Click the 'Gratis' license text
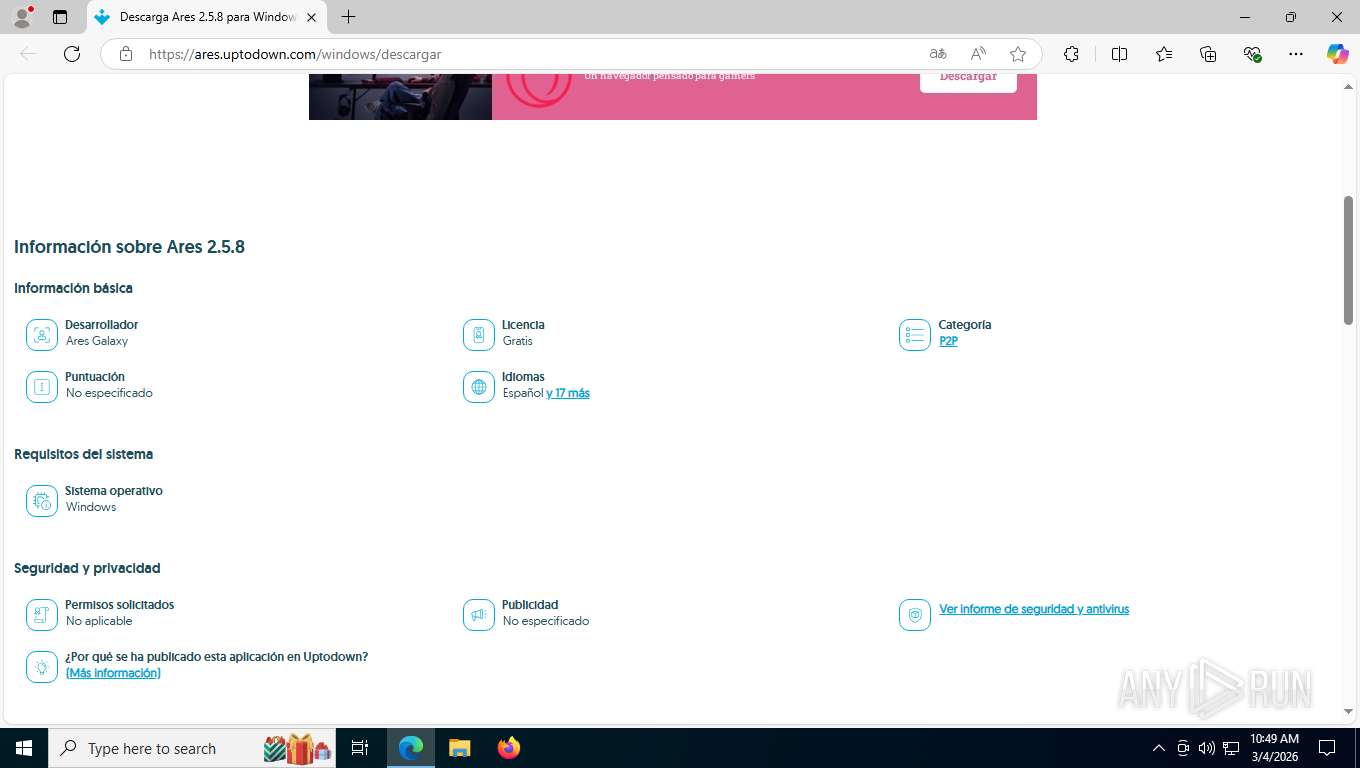This screenshot has height=768, width=1360. (x=518, y=341)
